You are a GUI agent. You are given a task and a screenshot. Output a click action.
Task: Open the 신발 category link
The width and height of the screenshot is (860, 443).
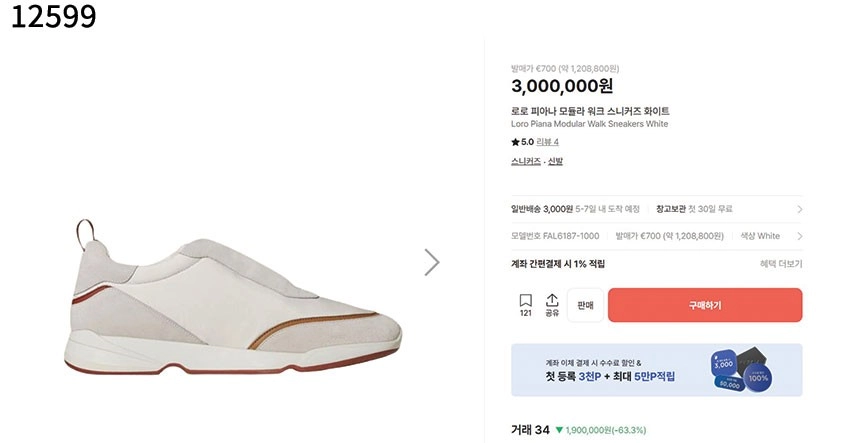pos(555,161)
